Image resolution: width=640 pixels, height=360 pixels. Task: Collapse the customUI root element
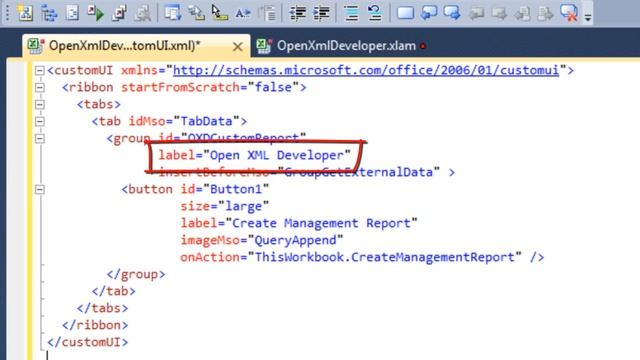[x=39, y=71]
